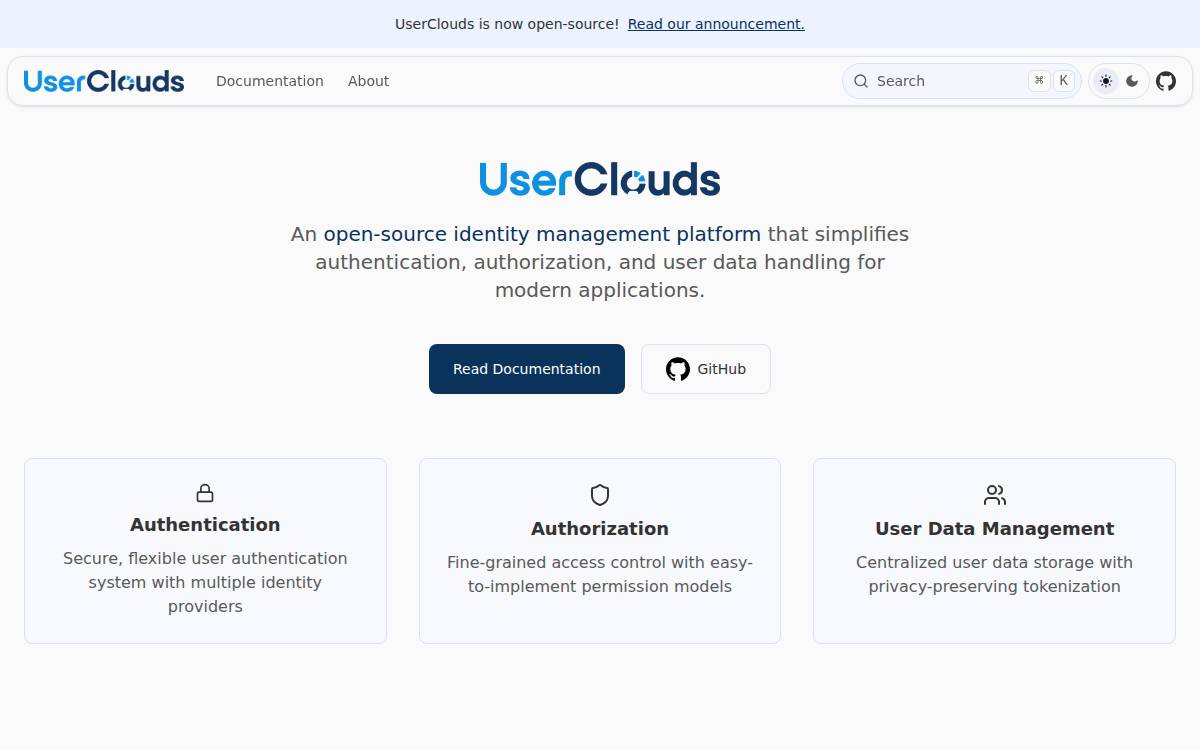Click the Authorization card description text
The height and width of the screenshot is (750, 1200).
[600, 574]
